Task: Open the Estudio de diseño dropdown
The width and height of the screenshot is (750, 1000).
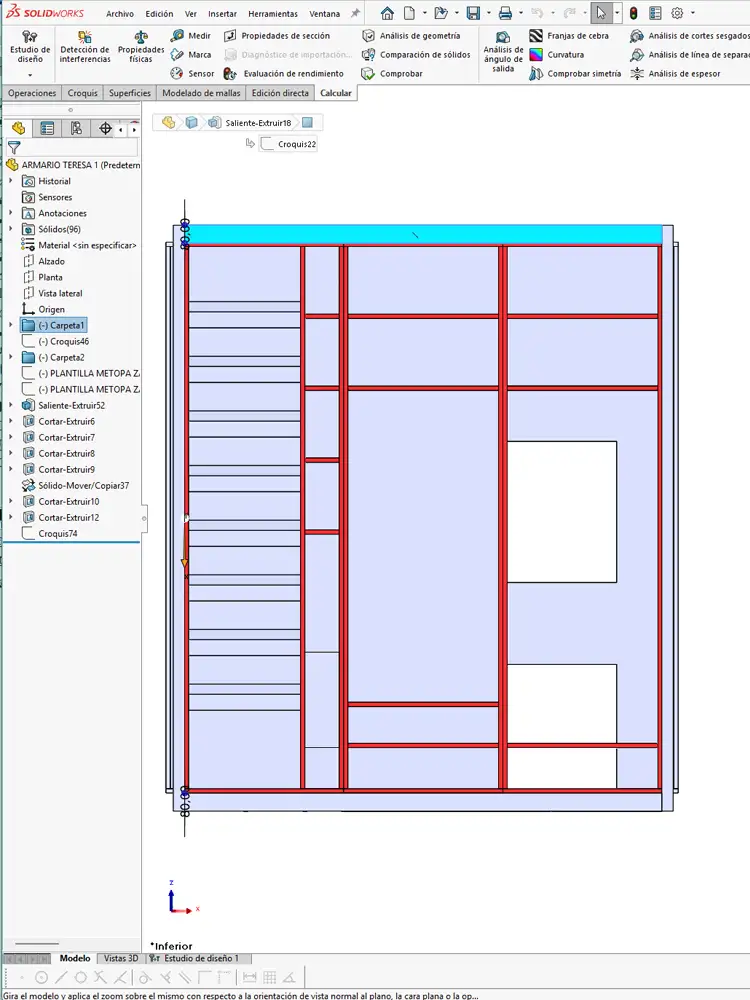Action: pos(30,75)
